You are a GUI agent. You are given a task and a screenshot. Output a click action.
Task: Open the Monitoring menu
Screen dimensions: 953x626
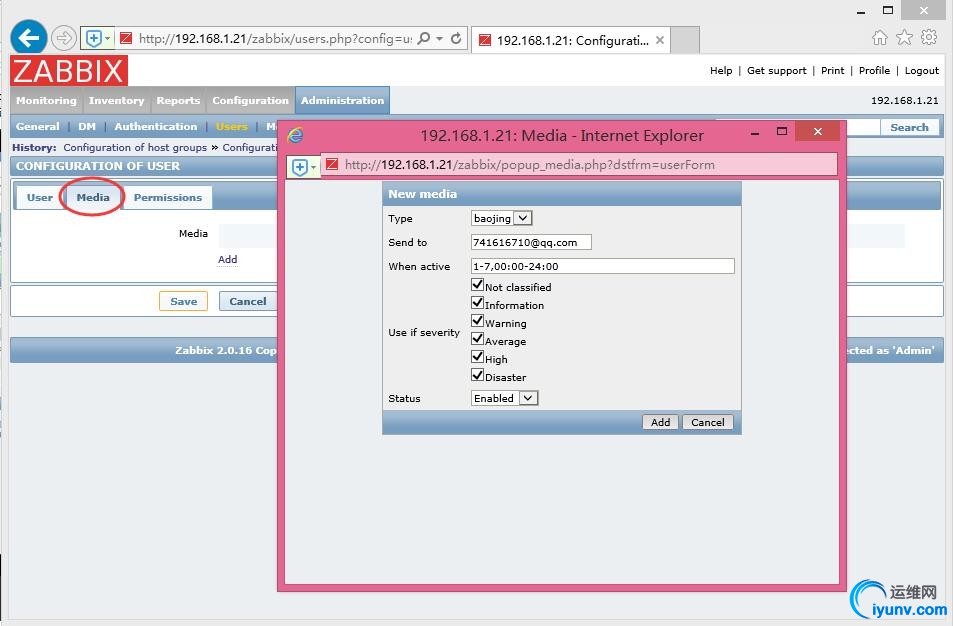46,100
